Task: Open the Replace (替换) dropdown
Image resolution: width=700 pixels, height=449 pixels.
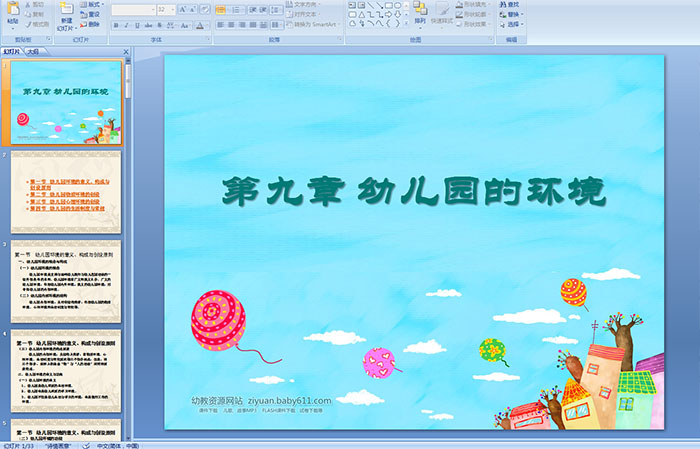Action: point(512,14)
